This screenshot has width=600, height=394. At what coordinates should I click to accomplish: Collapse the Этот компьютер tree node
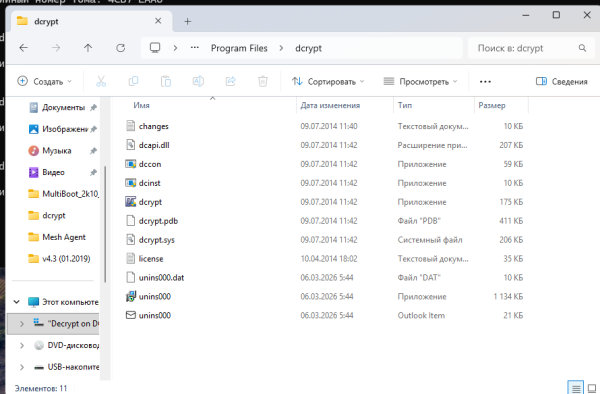point(16,302)
